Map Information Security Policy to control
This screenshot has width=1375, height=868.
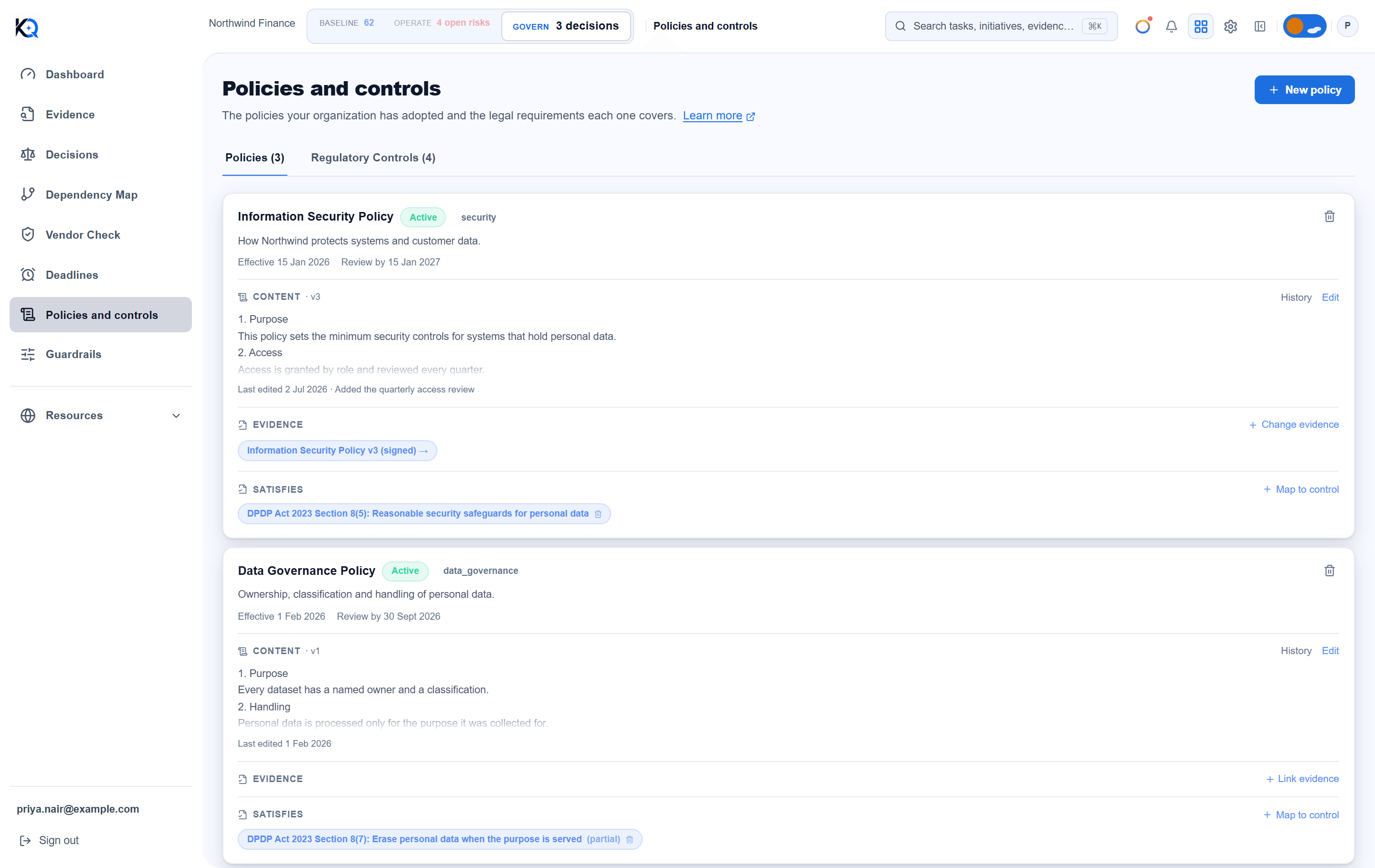click(1301, 489)
